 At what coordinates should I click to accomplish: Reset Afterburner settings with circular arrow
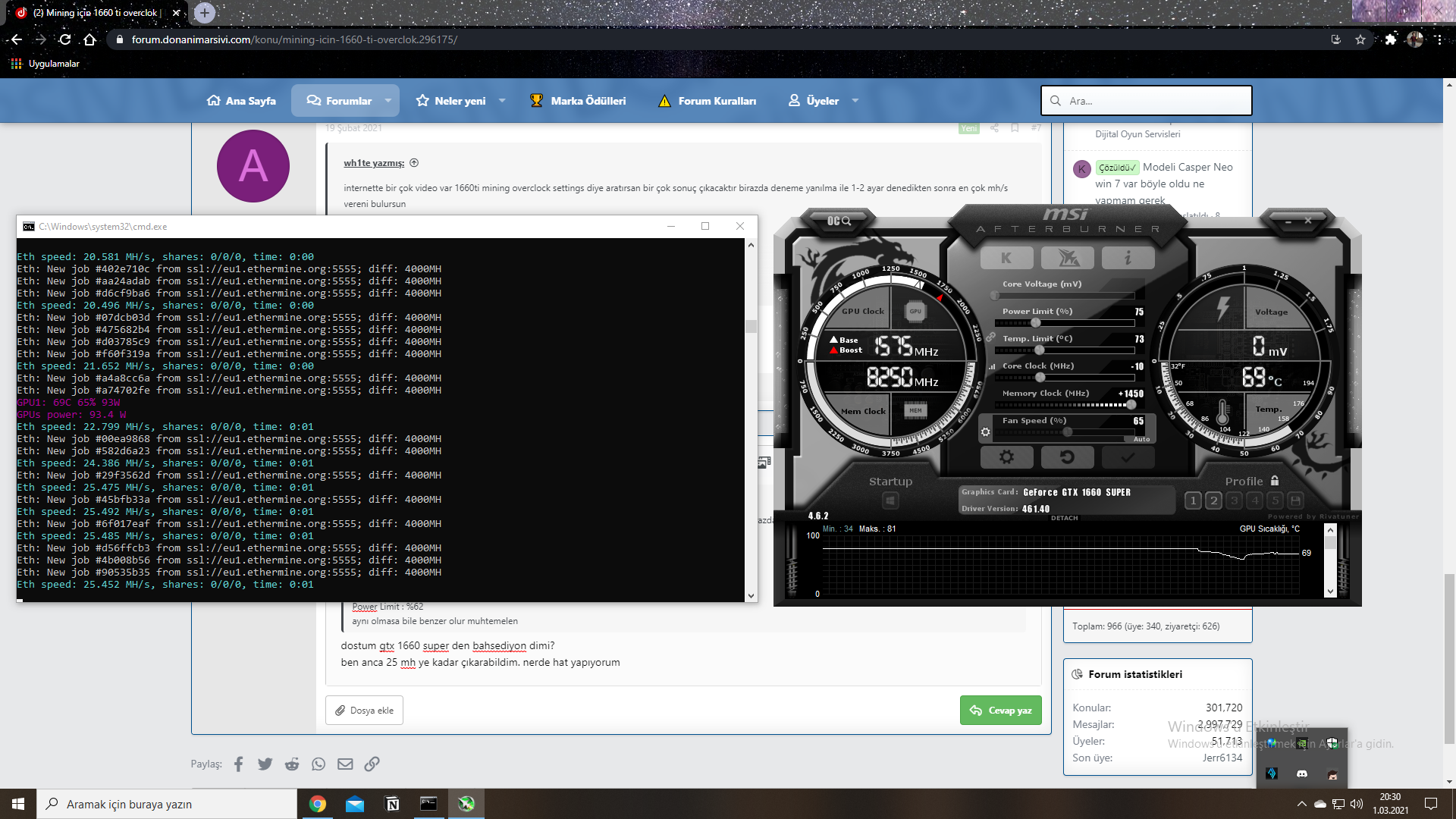1067,457
